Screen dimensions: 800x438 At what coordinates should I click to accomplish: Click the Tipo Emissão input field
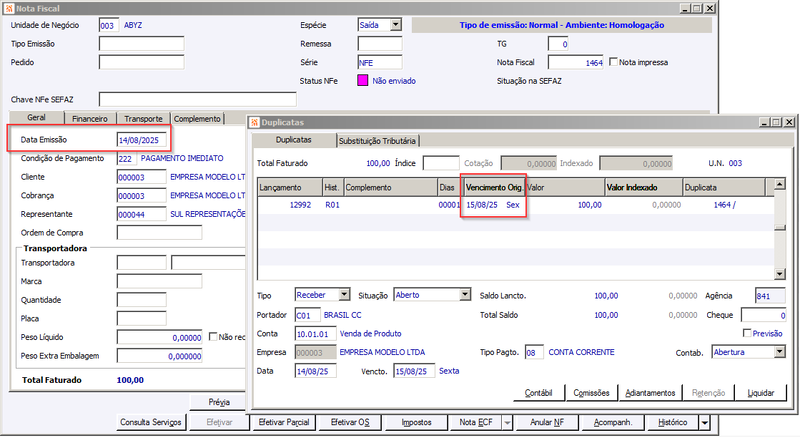click(x=141, y=43)
